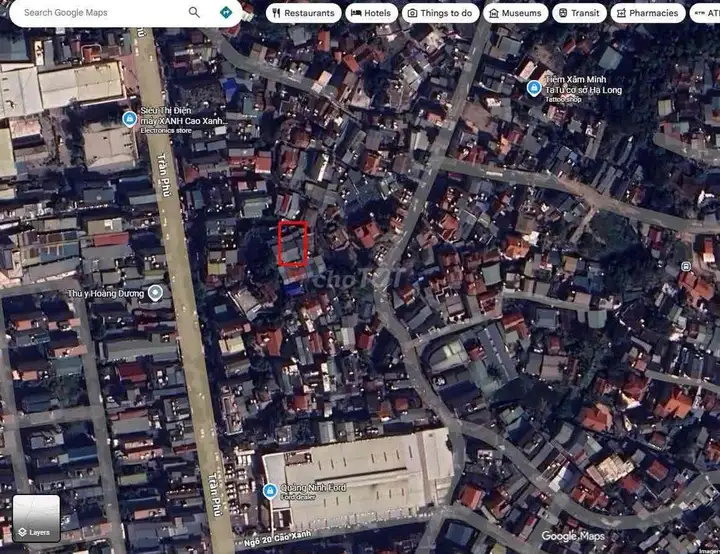Click the bed icon in Hotels chip
720x554 pixels.
click(x=356, y=13)
